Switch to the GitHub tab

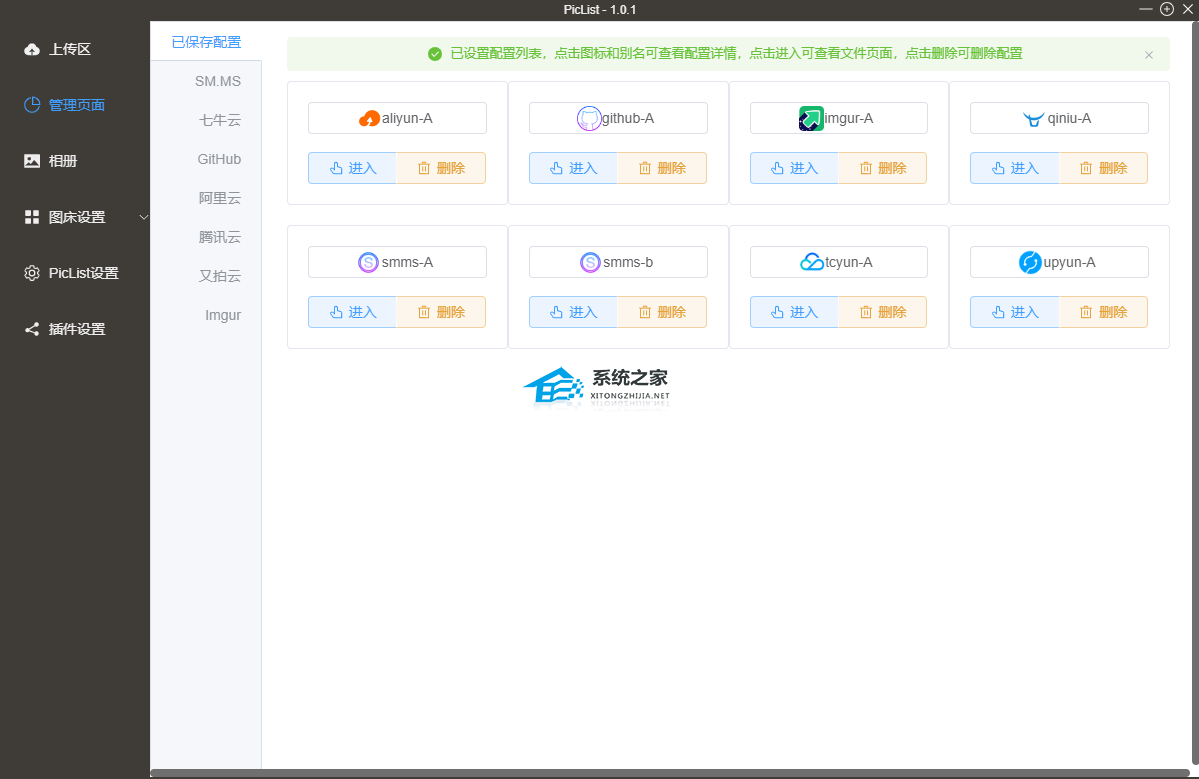pyautogui.click(x=219, y=159)
